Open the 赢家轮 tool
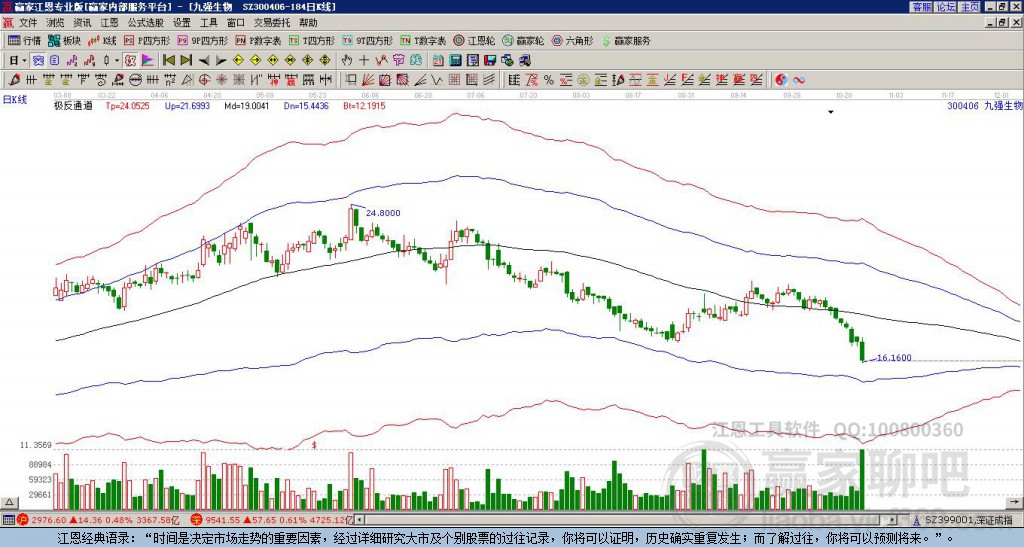 [x=523, y=40]
